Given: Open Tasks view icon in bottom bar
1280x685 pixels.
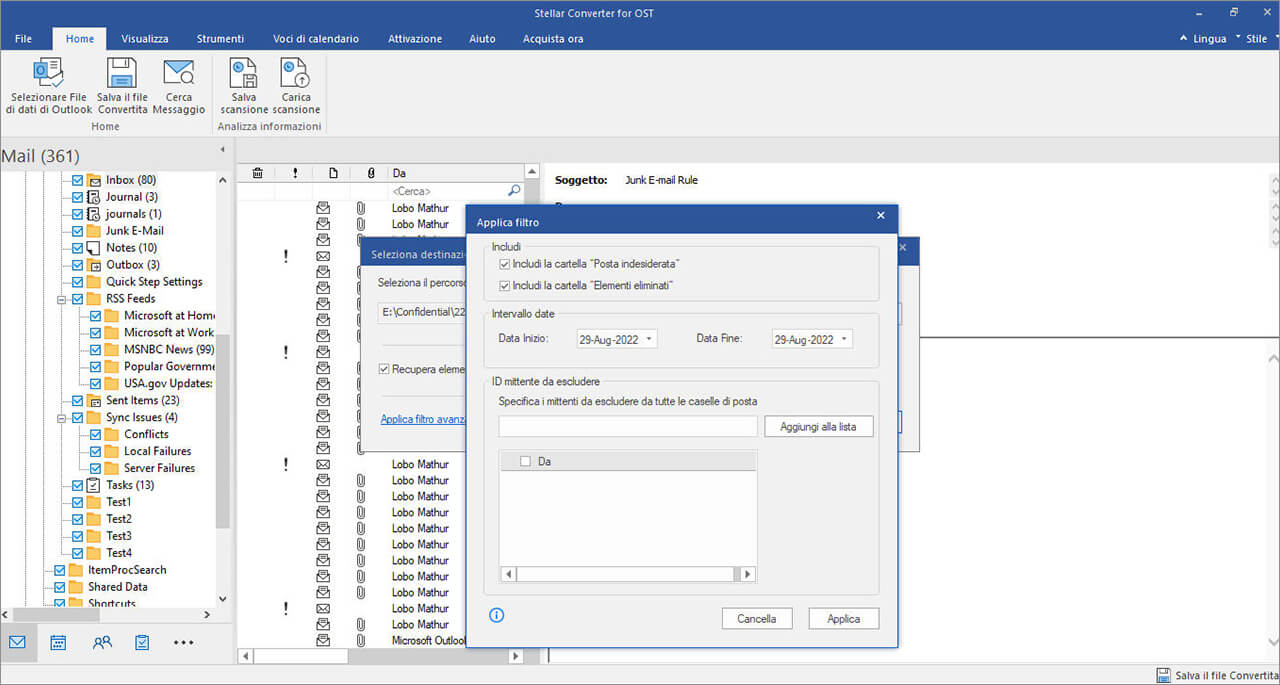Looking at the screenshot, I should coord(142,642).
